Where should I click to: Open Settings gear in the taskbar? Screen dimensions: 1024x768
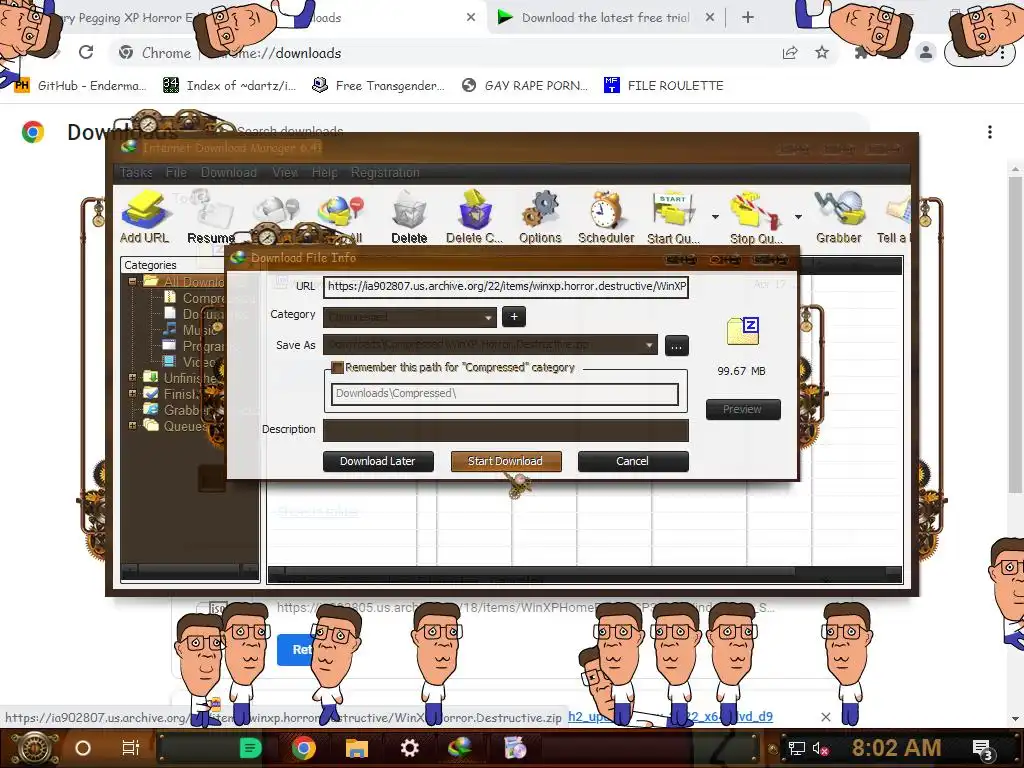[409, 748]
